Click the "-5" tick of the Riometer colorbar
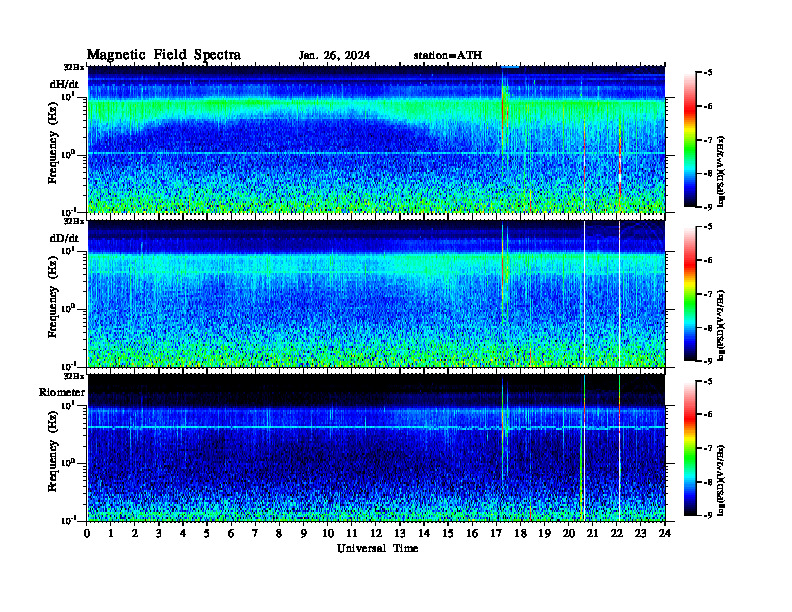The image size is (792, 612). click(708, 381)
